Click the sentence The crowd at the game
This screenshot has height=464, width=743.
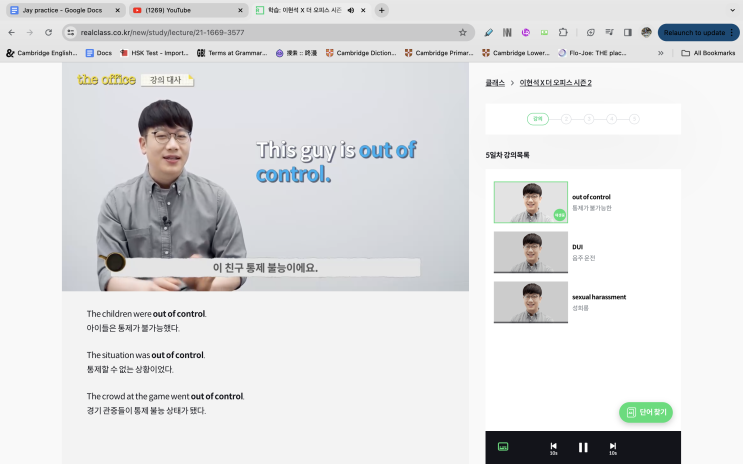click(165, 396)
